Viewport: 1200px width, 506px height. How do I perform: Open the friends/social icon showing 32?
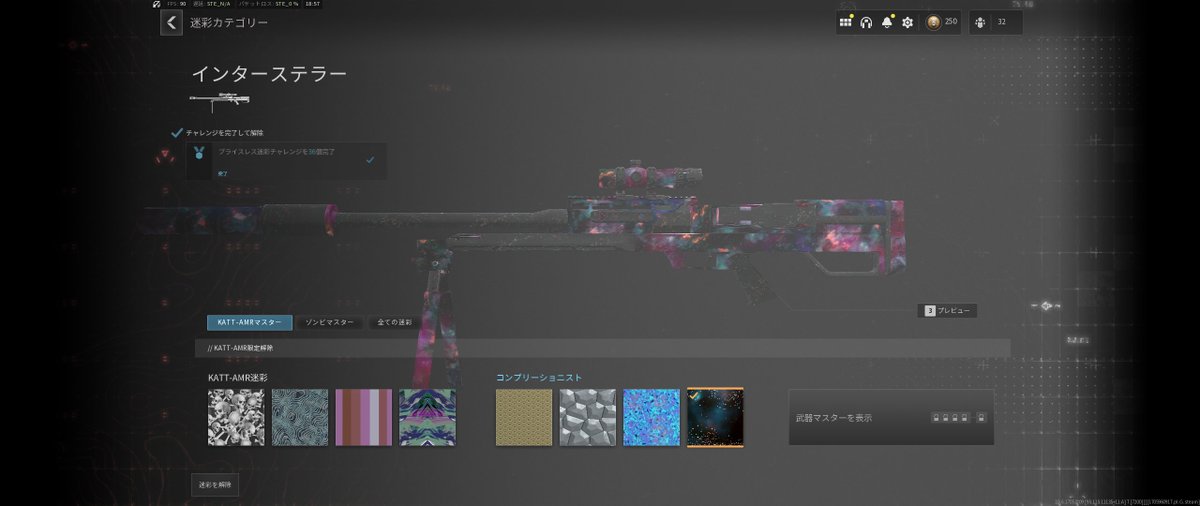pos(982,22)
